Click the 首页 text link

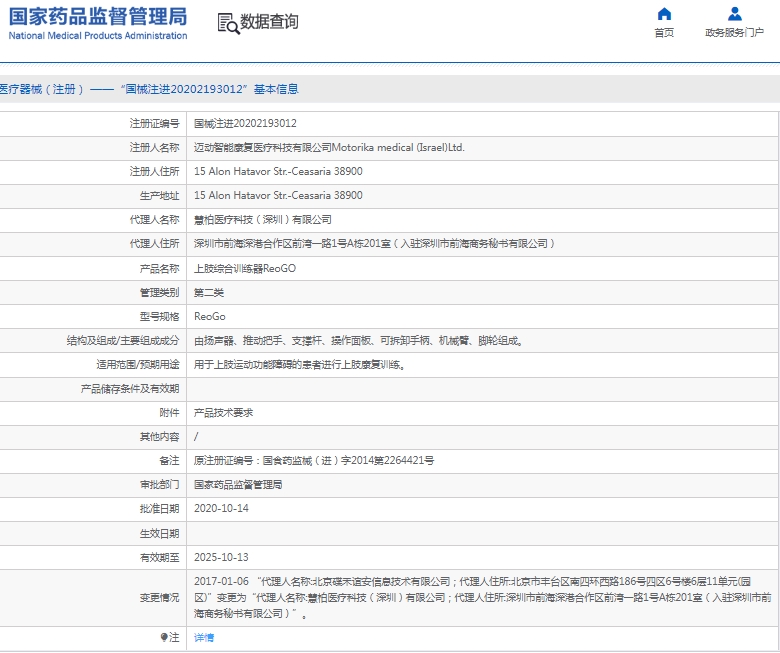click(x=664, y=33)
